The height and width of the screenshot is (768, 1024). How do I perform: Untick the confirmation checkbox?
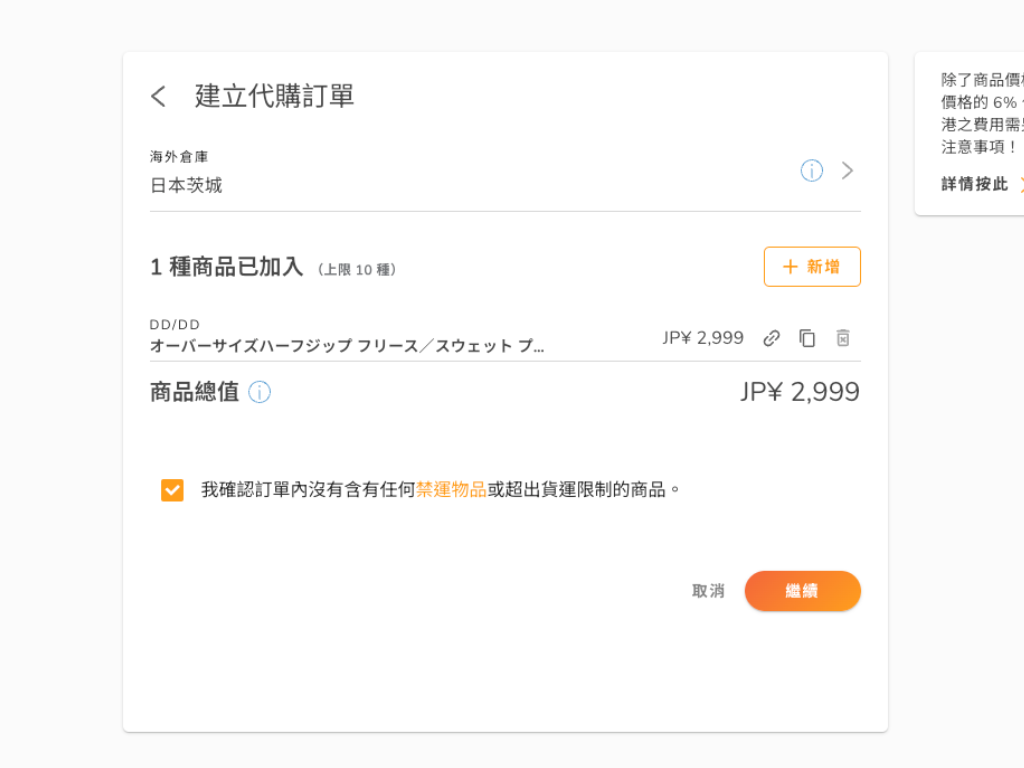(172, 490)
